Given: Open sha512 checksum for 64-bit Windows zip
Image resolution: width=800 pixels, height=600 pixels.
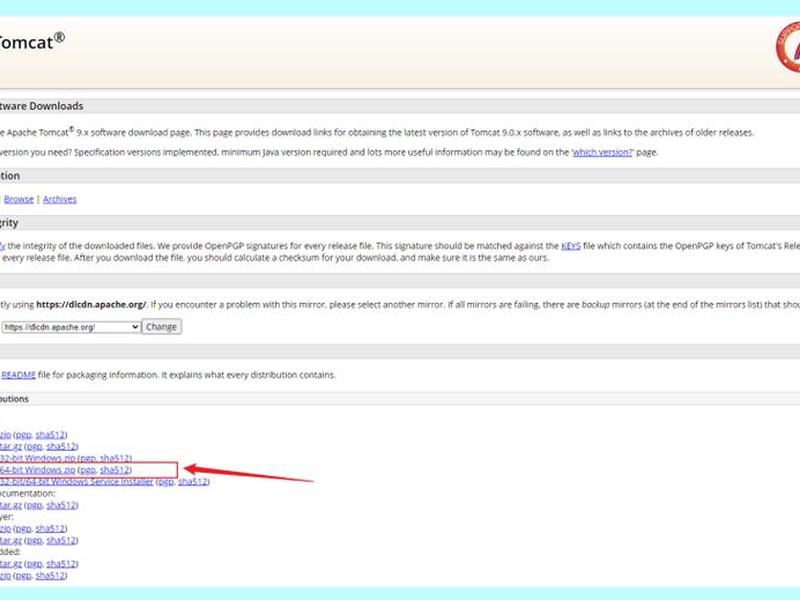Looking at the screenshot, I should pyautogui.click(x=115, y=470).
